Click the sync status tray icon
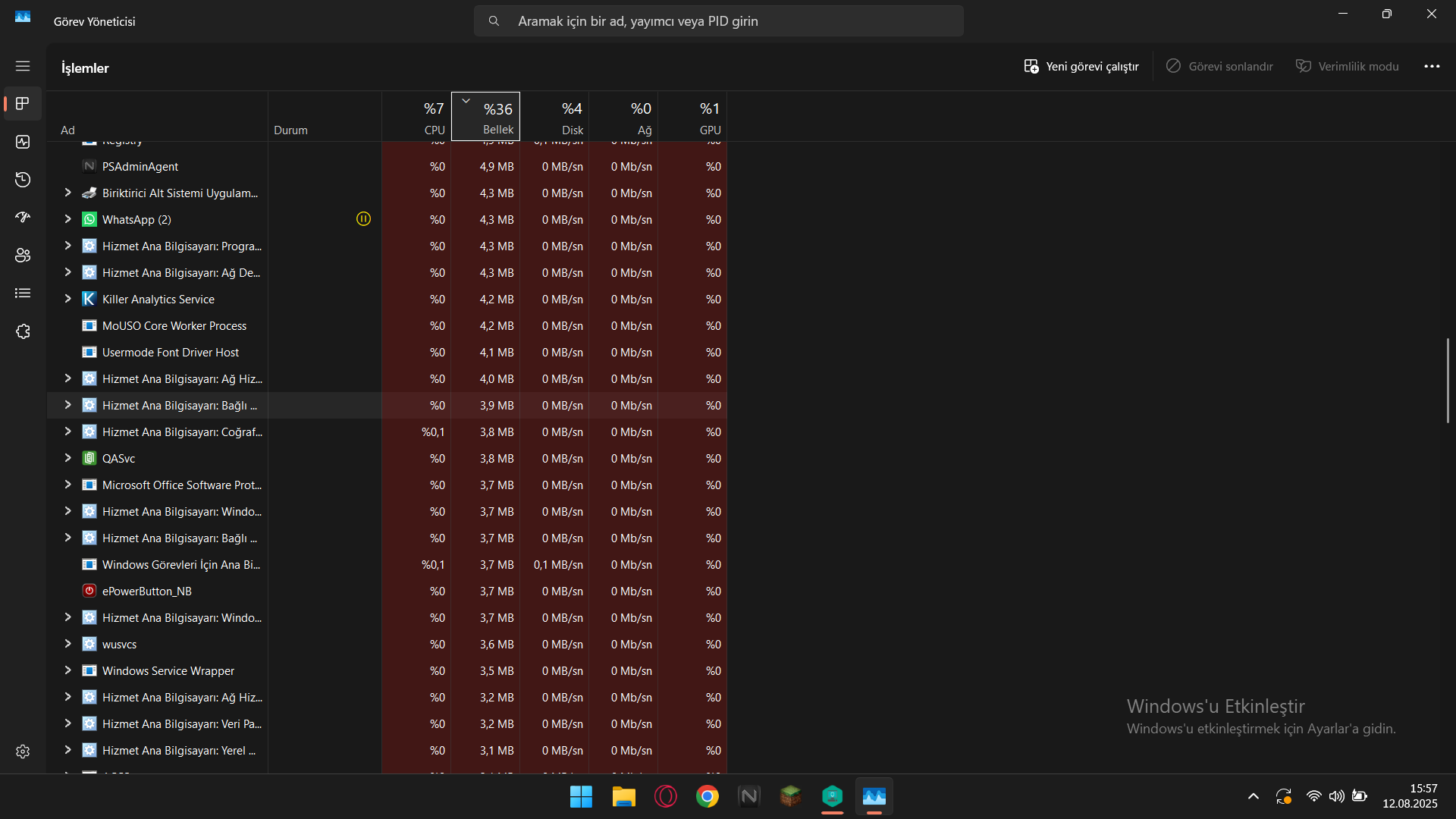This screenshot has width=1456, height=819. pyautogui.click(x=1284, y=796)
